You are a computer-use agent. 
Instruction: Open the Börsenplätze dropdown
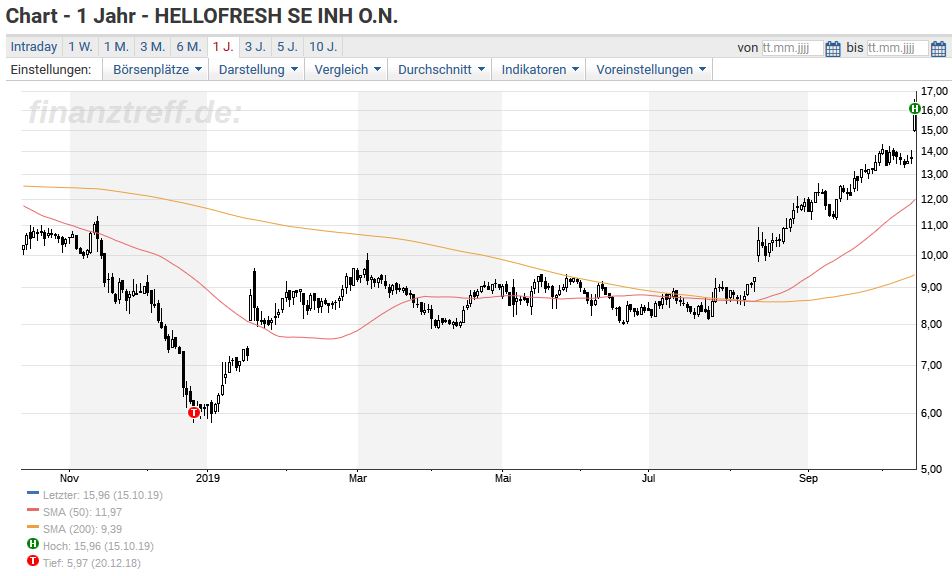tap(157, 69)
